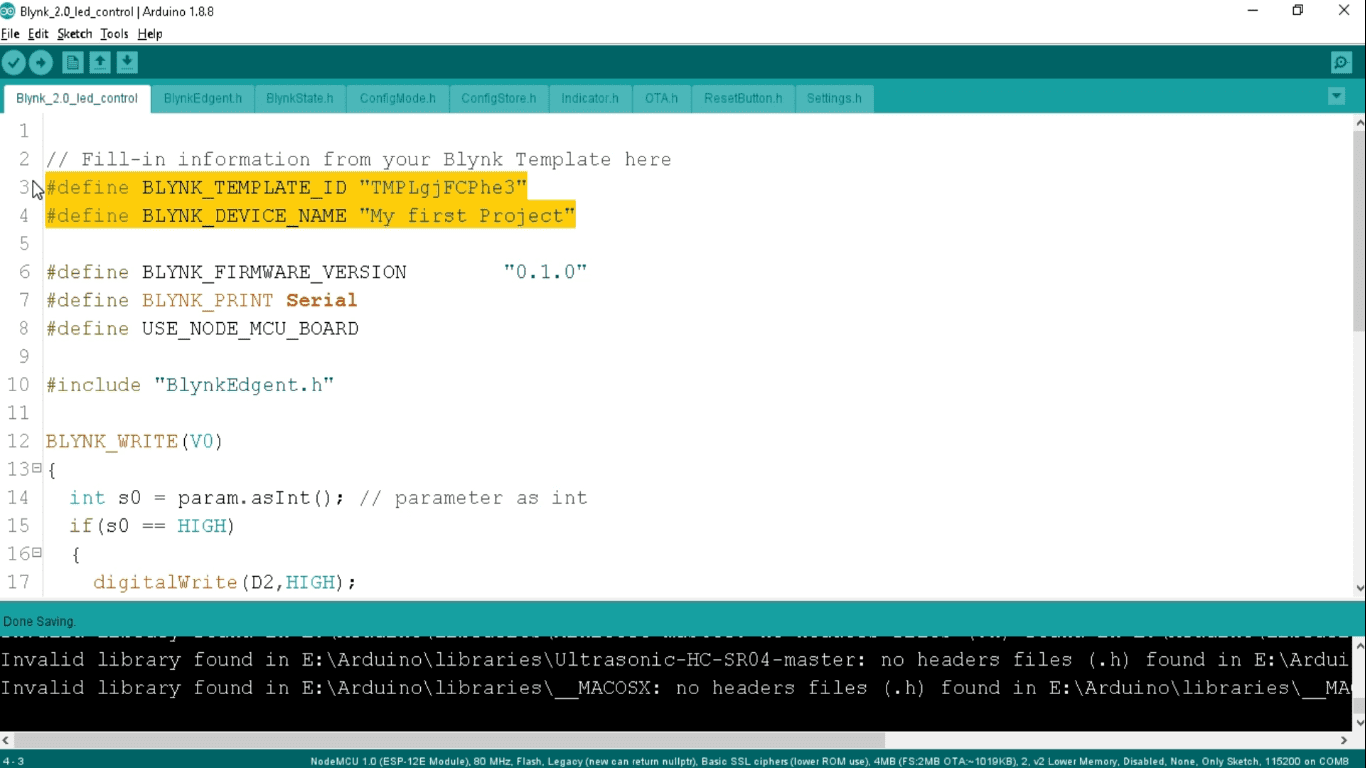
Task: Click the Verify sketch checkmark icon
Action: [14, 63]
